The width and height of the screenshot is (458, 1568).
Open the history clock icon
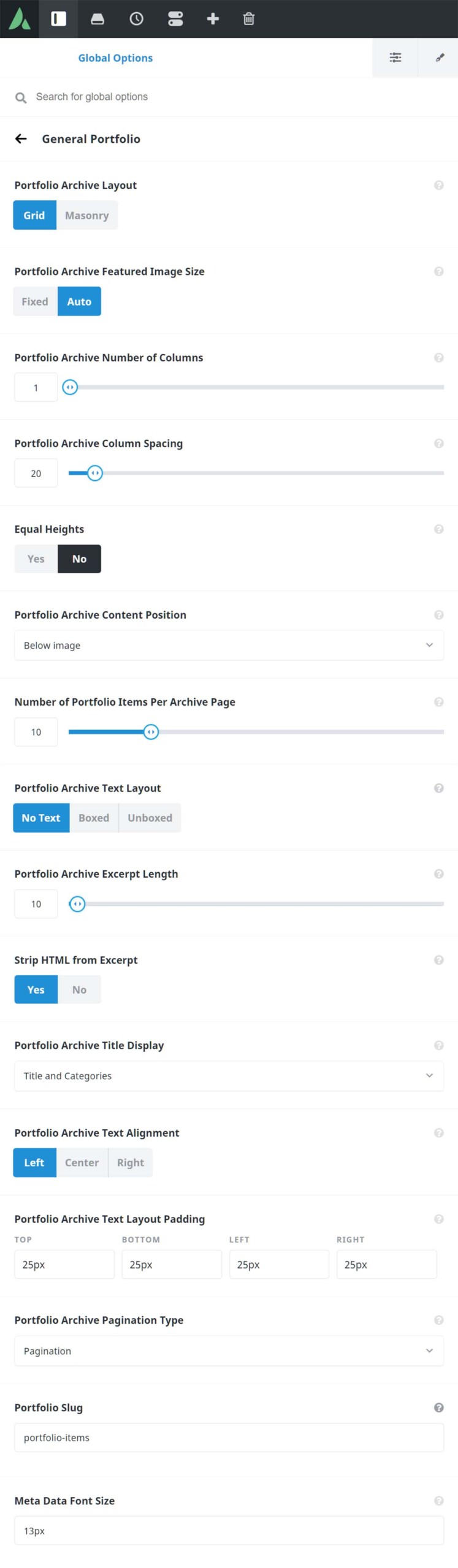tap(136, 19)
